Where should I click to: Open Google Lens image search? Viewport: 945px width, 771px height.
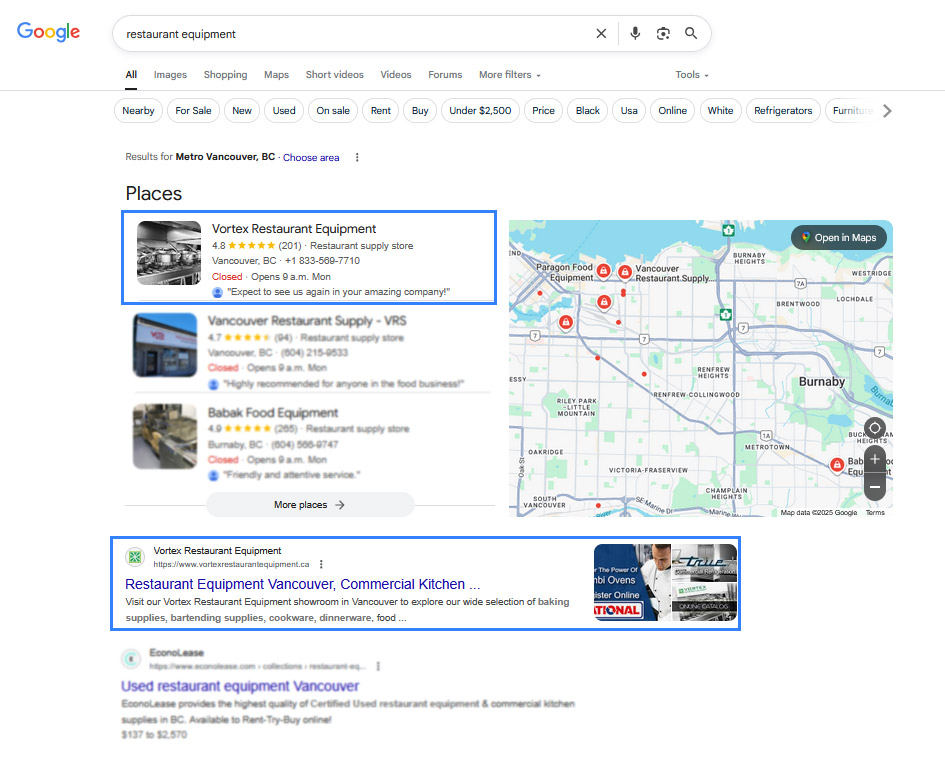point(662,34)
